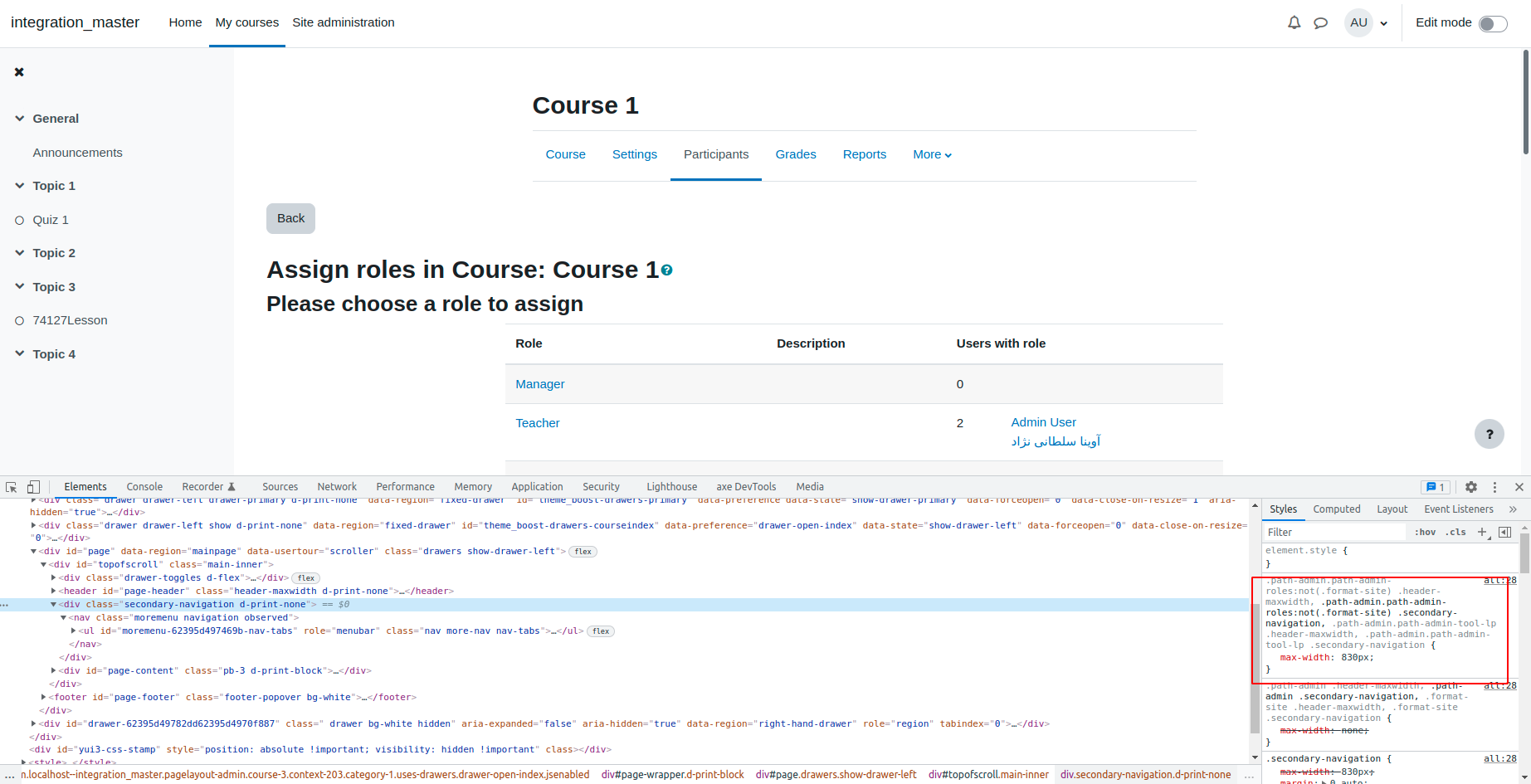Image resolution: width=1531 pixels, height=784 pixels.
Task: Collapse the General section chevron
Action: point(20,119)
